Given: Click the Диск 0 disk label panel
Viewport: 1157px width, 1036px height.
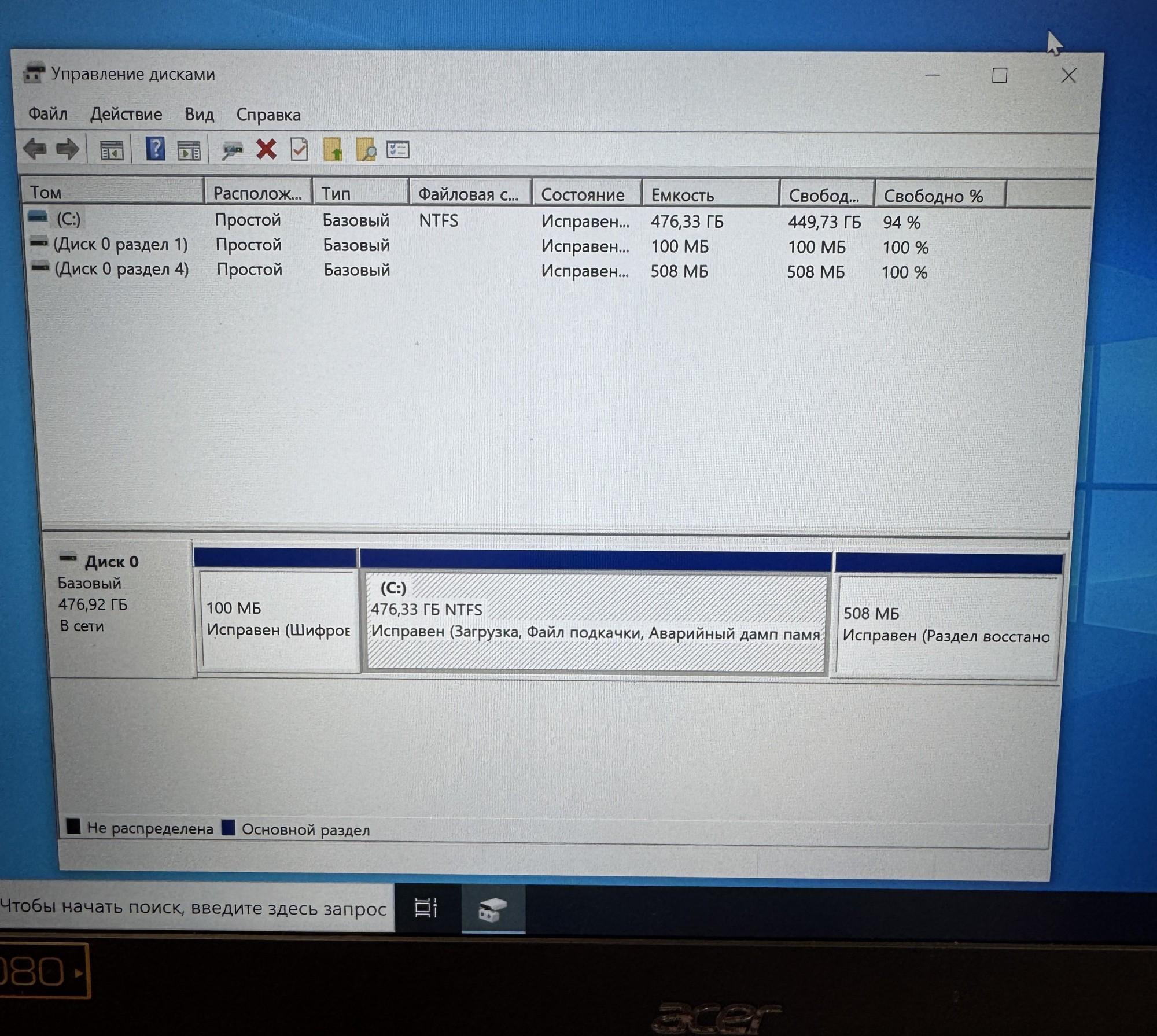Looking at the screenshot, I should pos(120,609).
